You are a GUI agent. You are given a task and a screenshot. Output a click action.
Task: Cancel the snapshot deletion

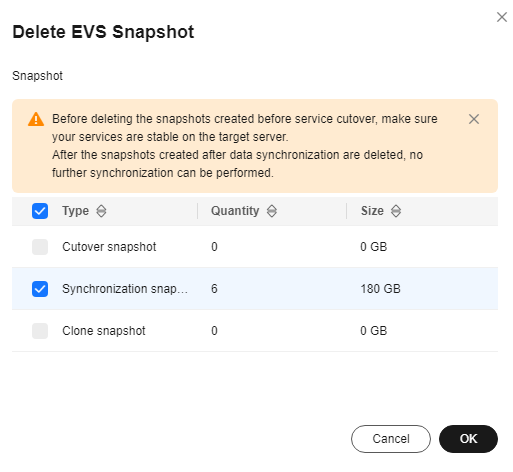pyautogui.click(x=391, y=439)
